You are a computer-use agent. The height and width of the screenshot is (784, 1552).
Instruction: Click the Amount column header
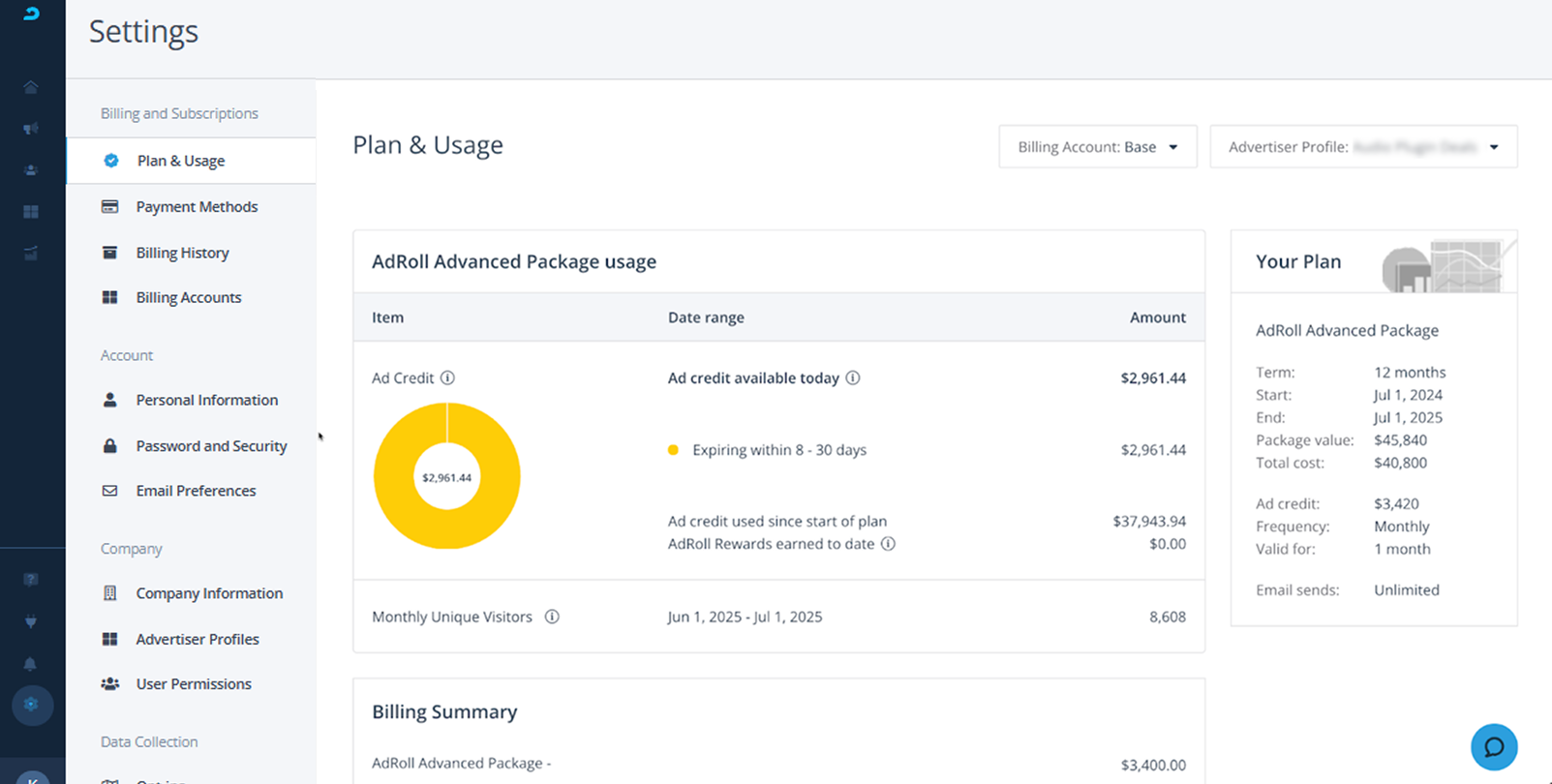tap(1158, 317)
